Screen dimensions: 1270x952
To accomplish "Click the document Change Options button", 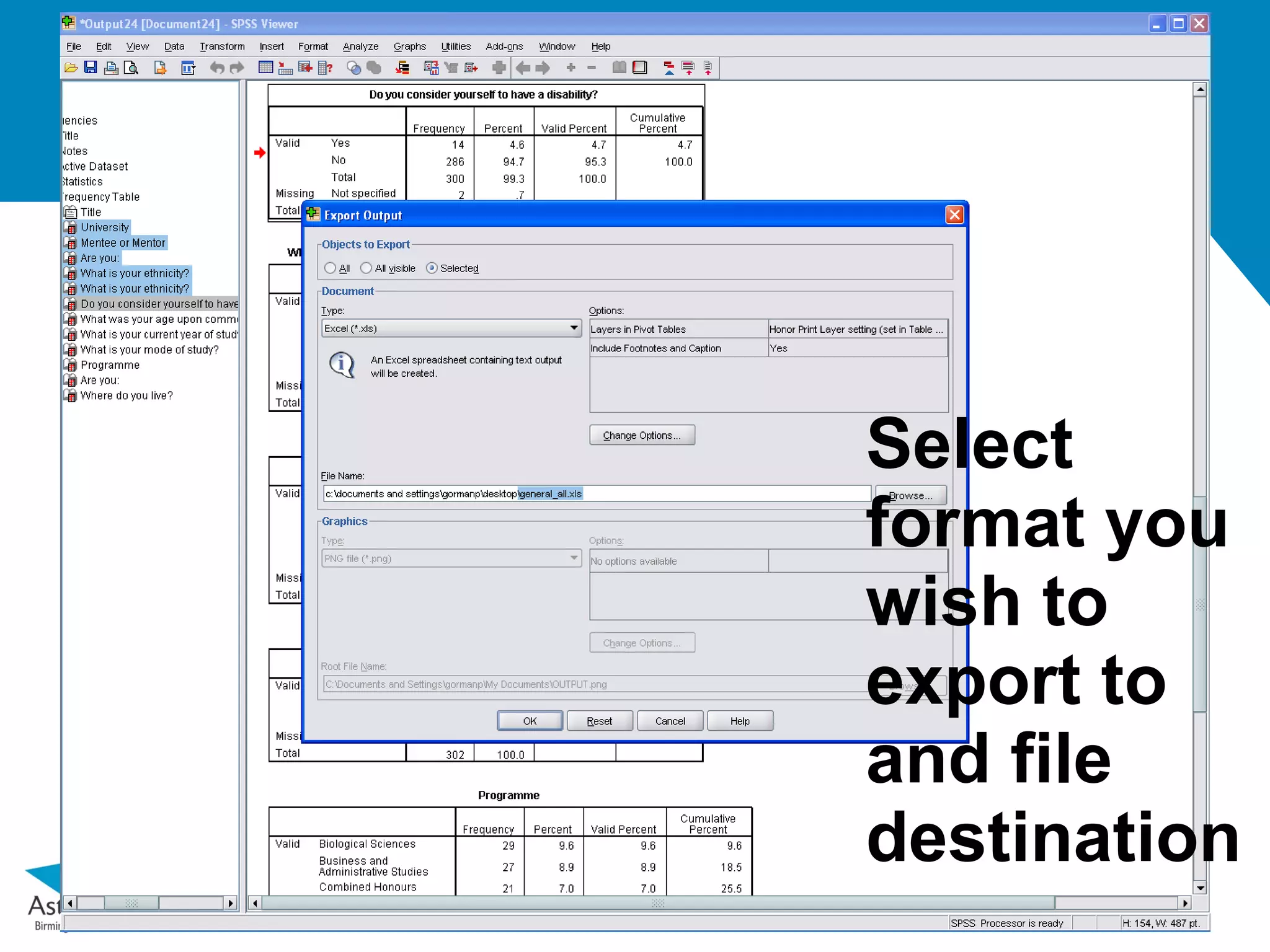I will click(642, 435).
